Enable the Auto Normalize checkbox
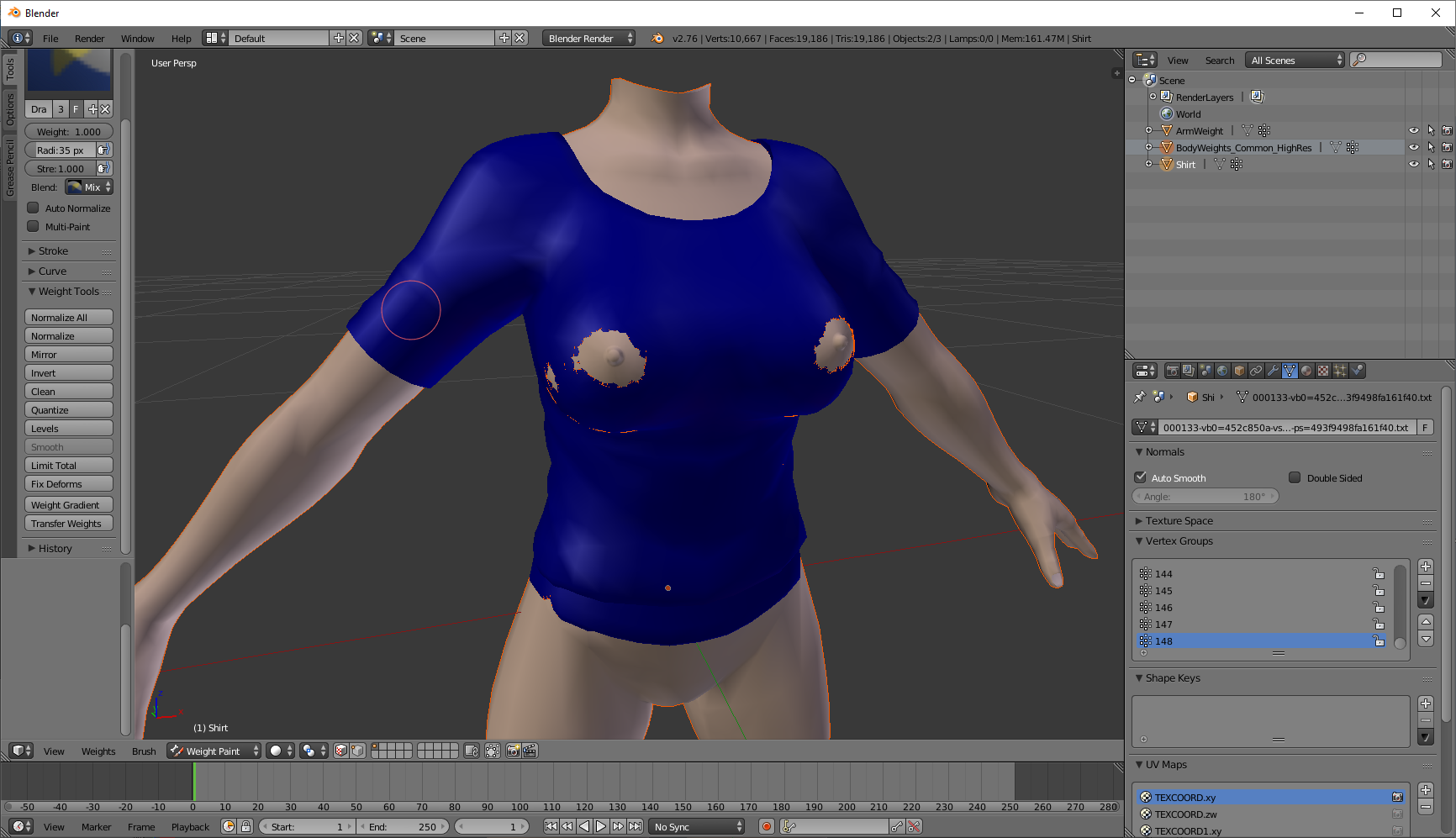1456x838 pixels. pyautogui.click(x=34, y=208)
